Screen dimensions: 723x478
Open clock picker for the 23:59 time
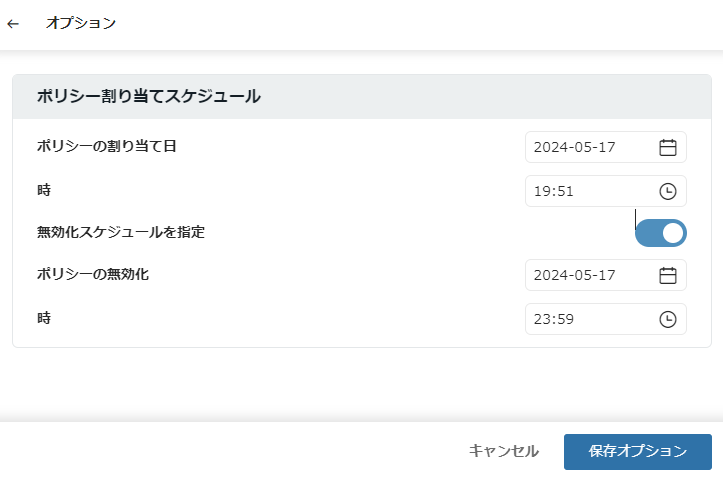(x=668, y=319)
